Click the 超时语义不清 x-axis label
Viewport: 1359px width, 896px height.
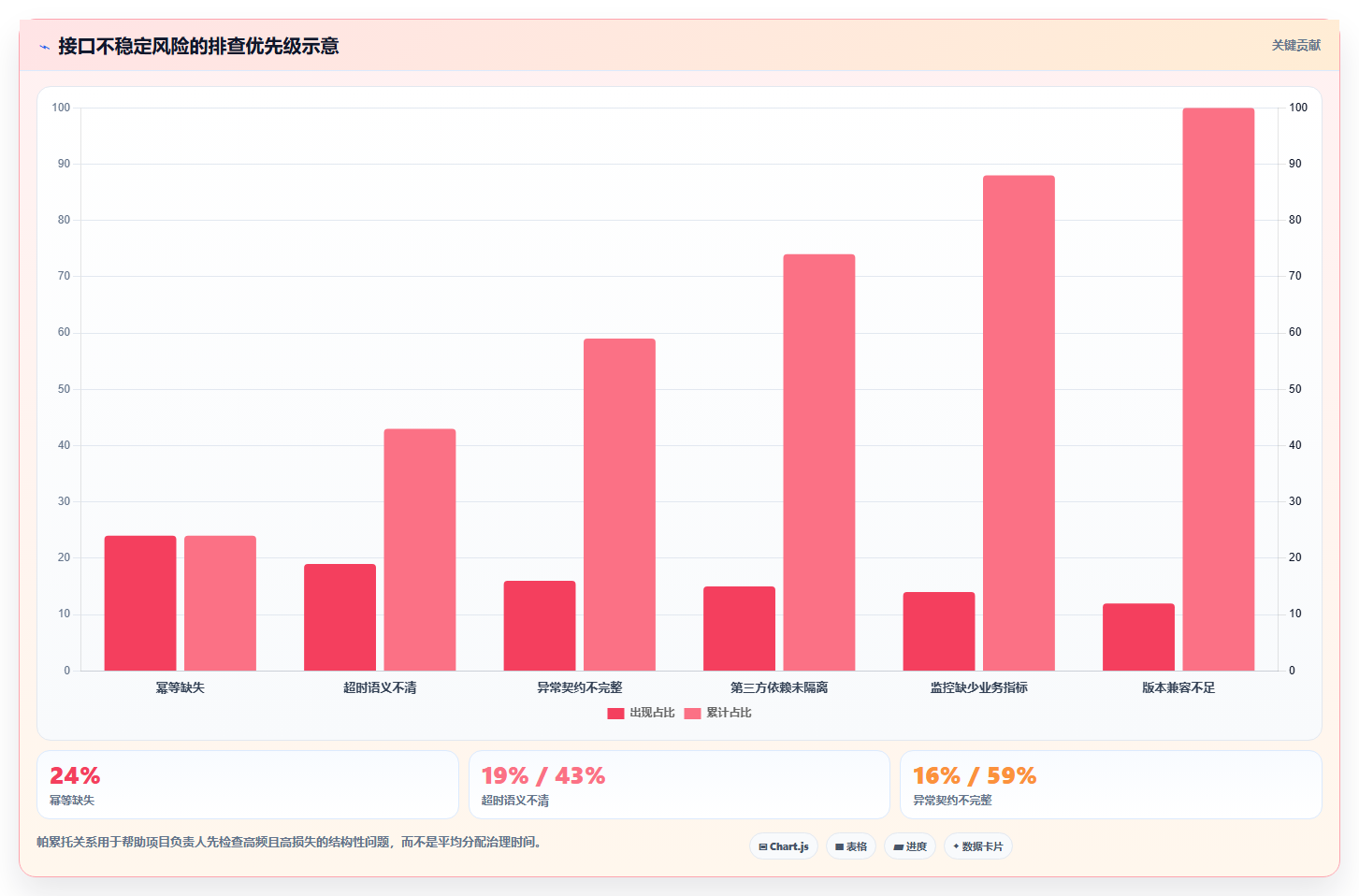click(x=380, y=687)
